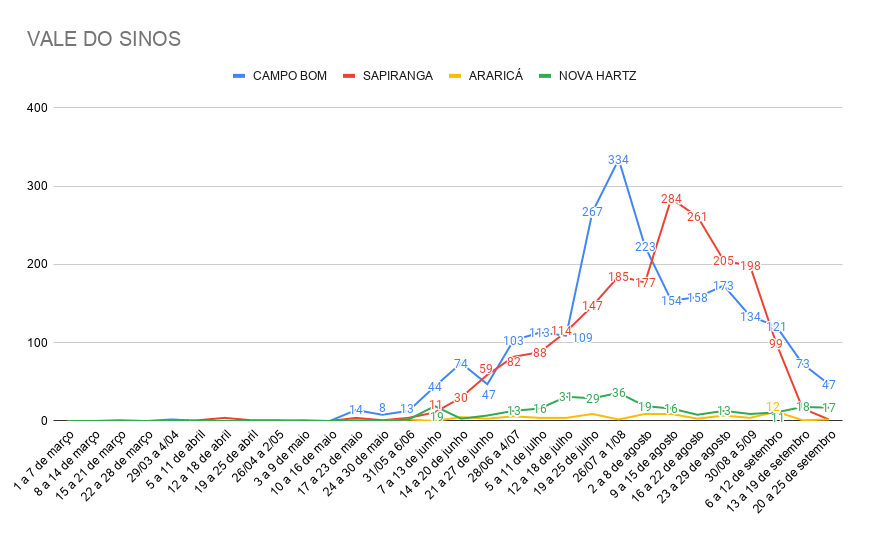Select the CAMPO BOM legend entry
869x538 pixels.
tap(280, 76)
